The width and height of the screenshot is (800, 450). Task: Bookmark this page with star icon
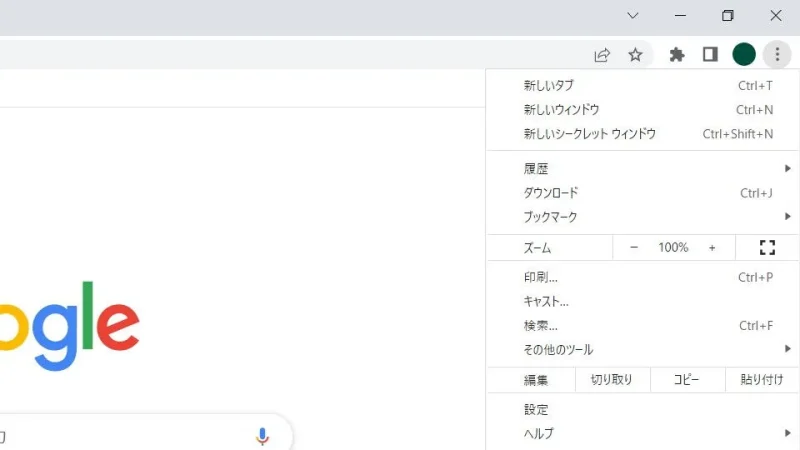click(635, 55)
